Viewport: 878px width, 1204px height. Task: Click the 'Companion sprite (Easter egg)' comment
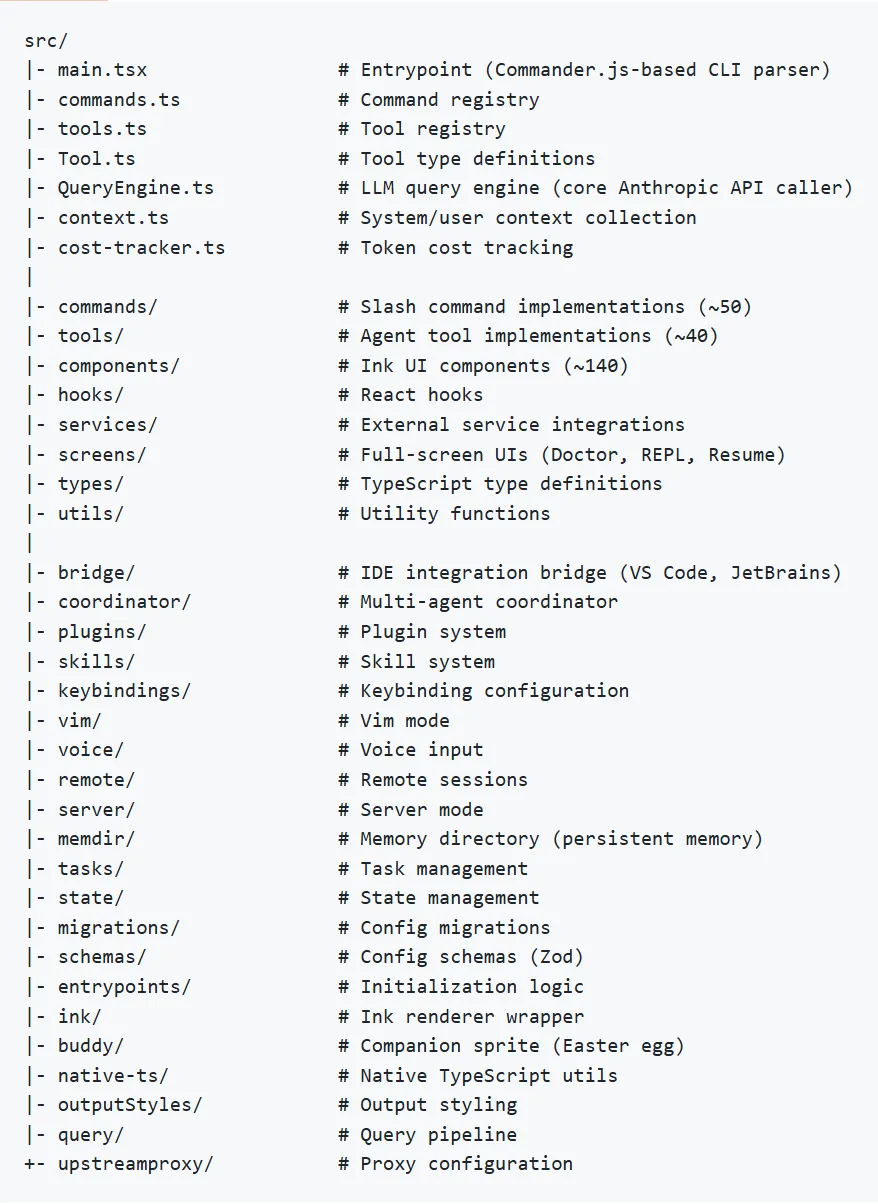point(522,1046)
